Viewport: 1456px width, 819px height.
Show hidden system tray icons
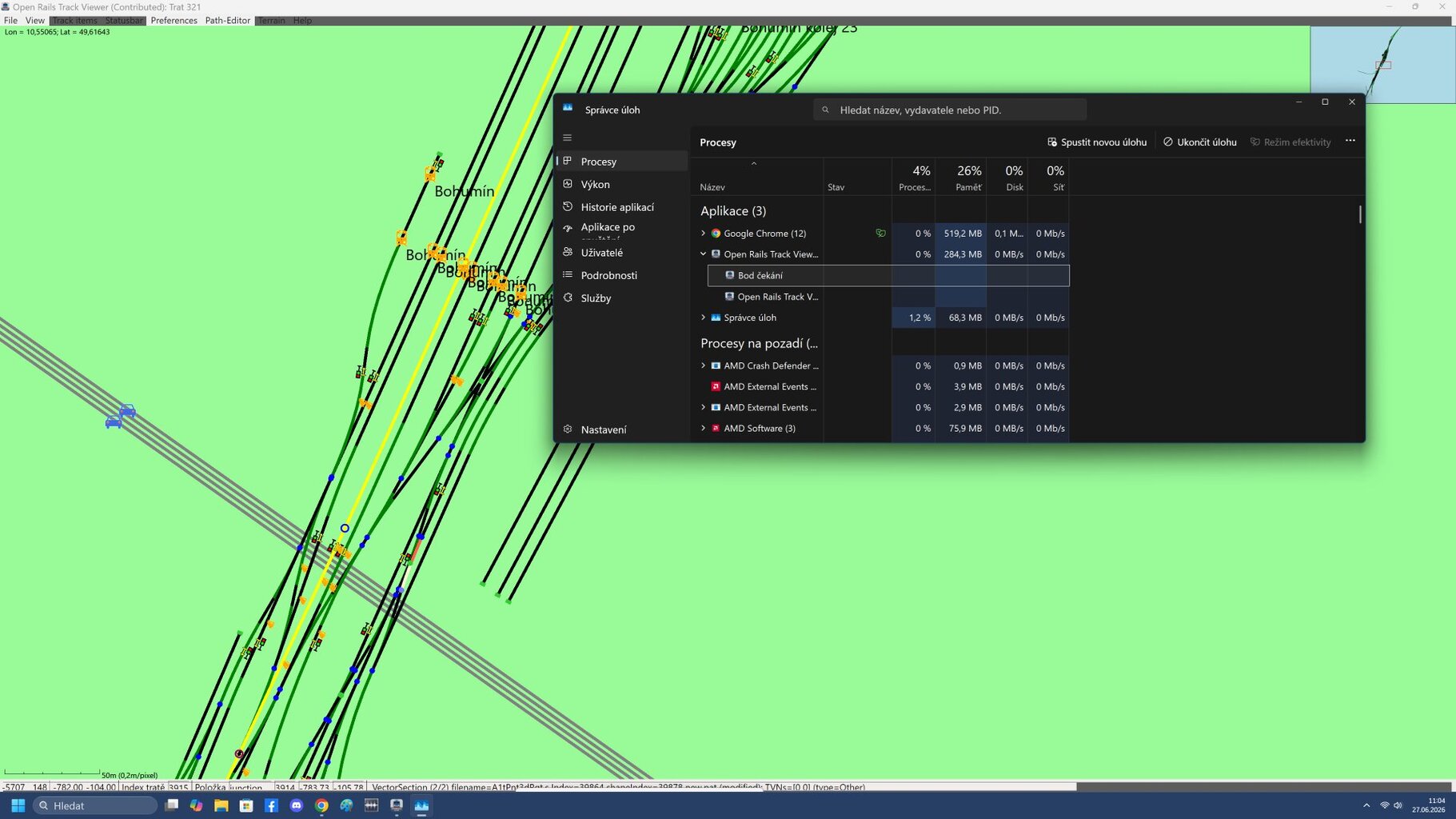(1366, 805)
